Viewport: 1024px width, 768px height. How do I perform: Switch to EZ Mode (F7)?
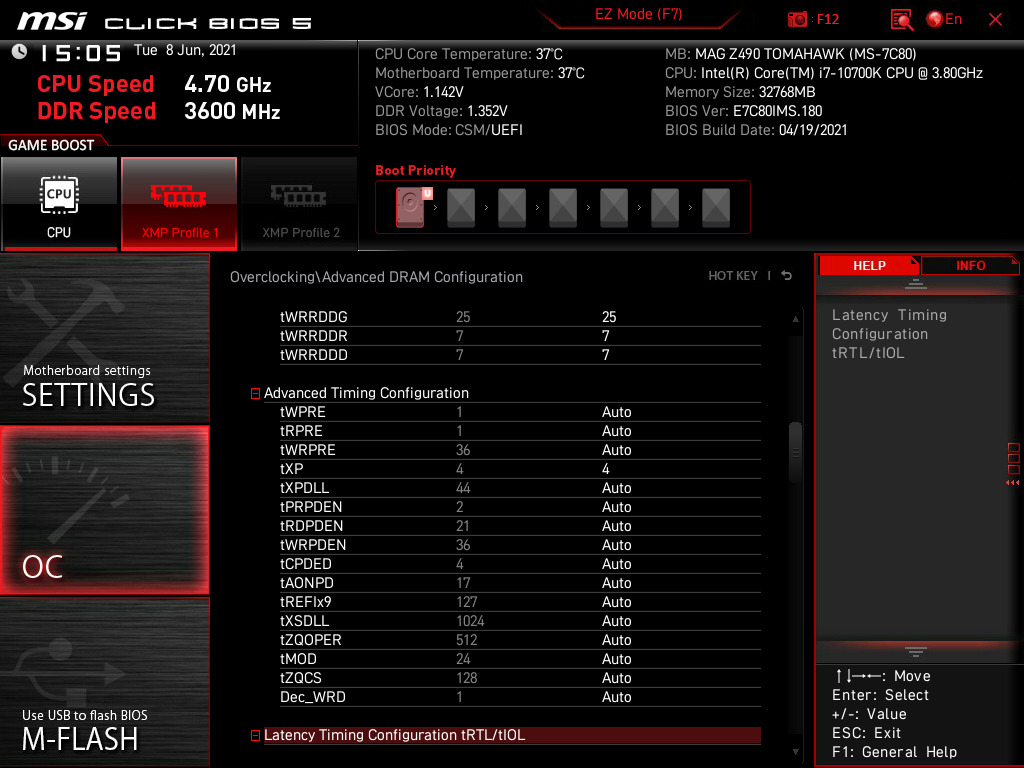pos(638,14)
